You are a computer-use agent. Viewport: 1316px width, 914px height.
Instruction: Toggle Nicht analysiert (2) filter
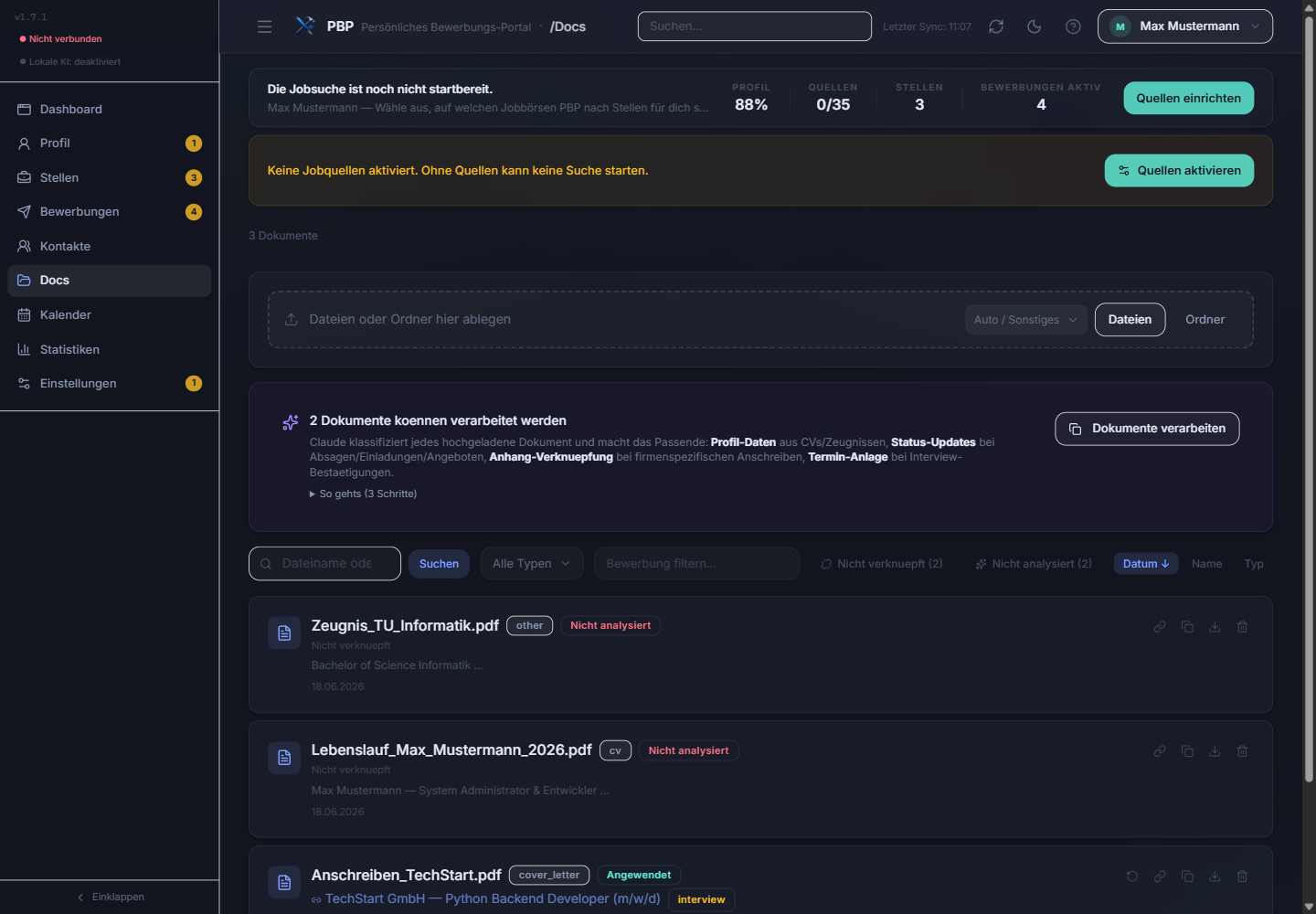point(1034,564)
